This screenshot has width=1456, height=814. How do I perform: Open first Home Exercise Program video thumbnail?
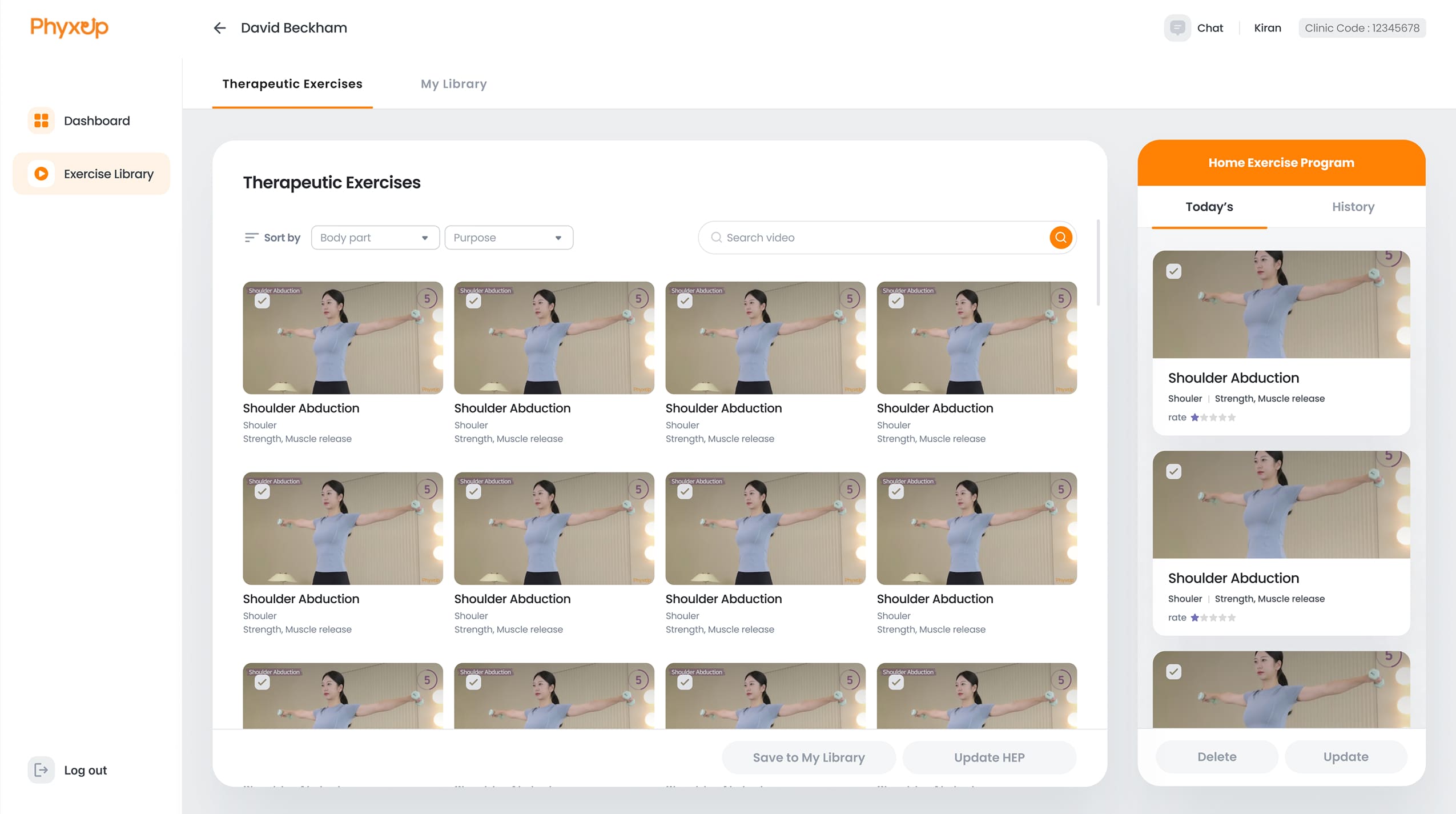(x=1281, y=304)
